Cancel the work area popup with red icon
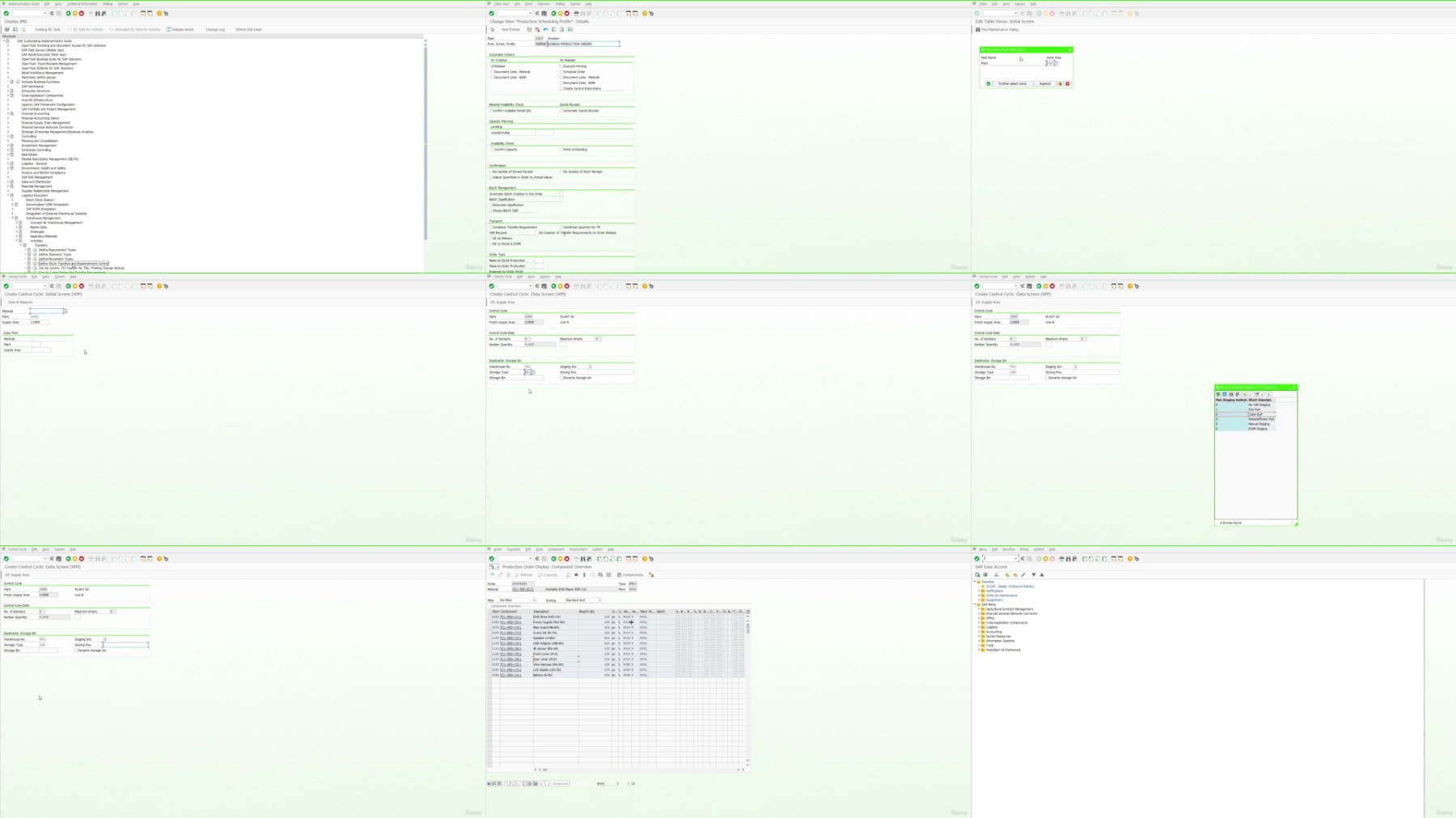This screenshot has width=1456, height=818. (1068, 83)
